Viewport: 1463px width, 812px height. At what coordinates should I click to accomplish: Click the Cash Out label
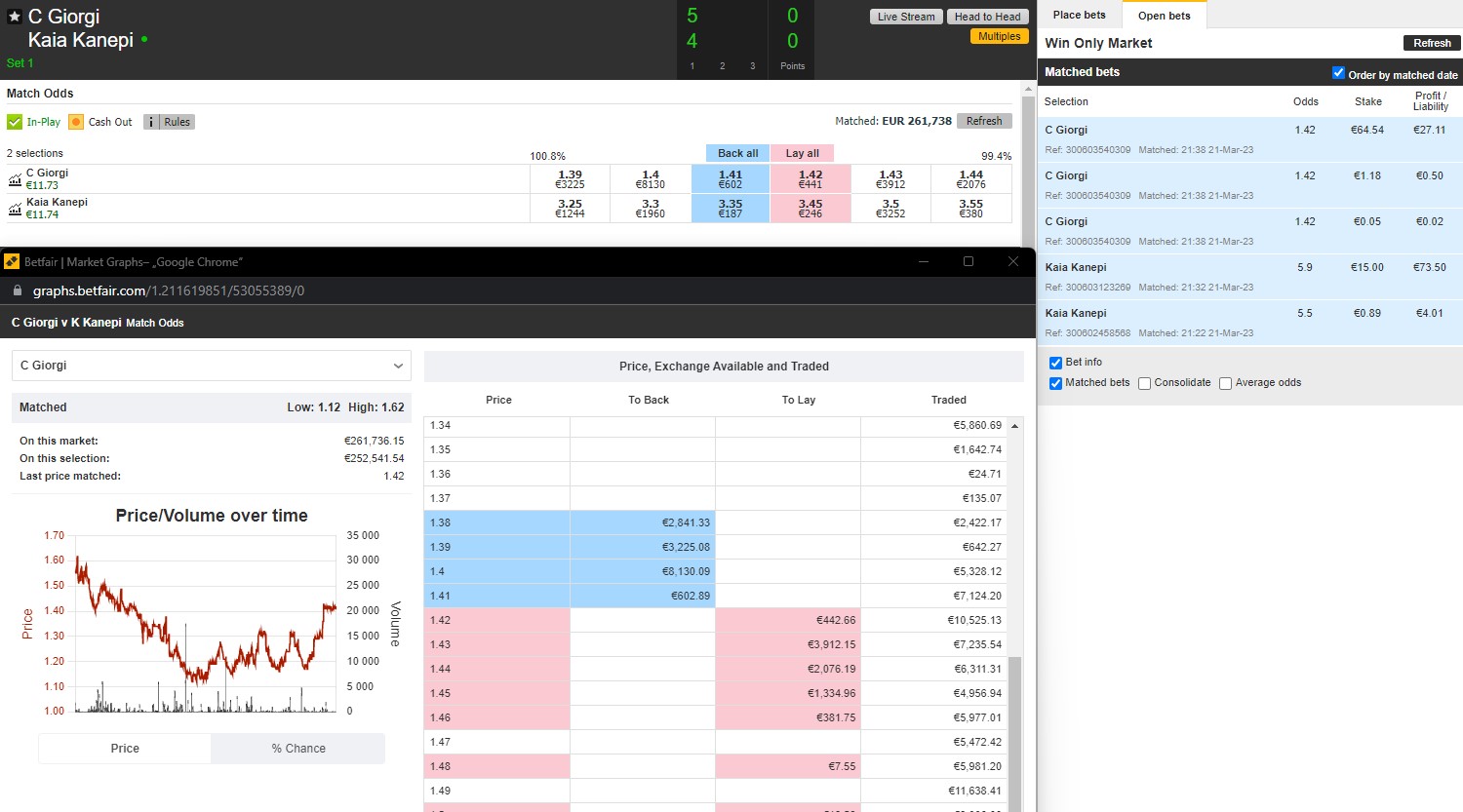pyautogui.click(x=110, y=122)
